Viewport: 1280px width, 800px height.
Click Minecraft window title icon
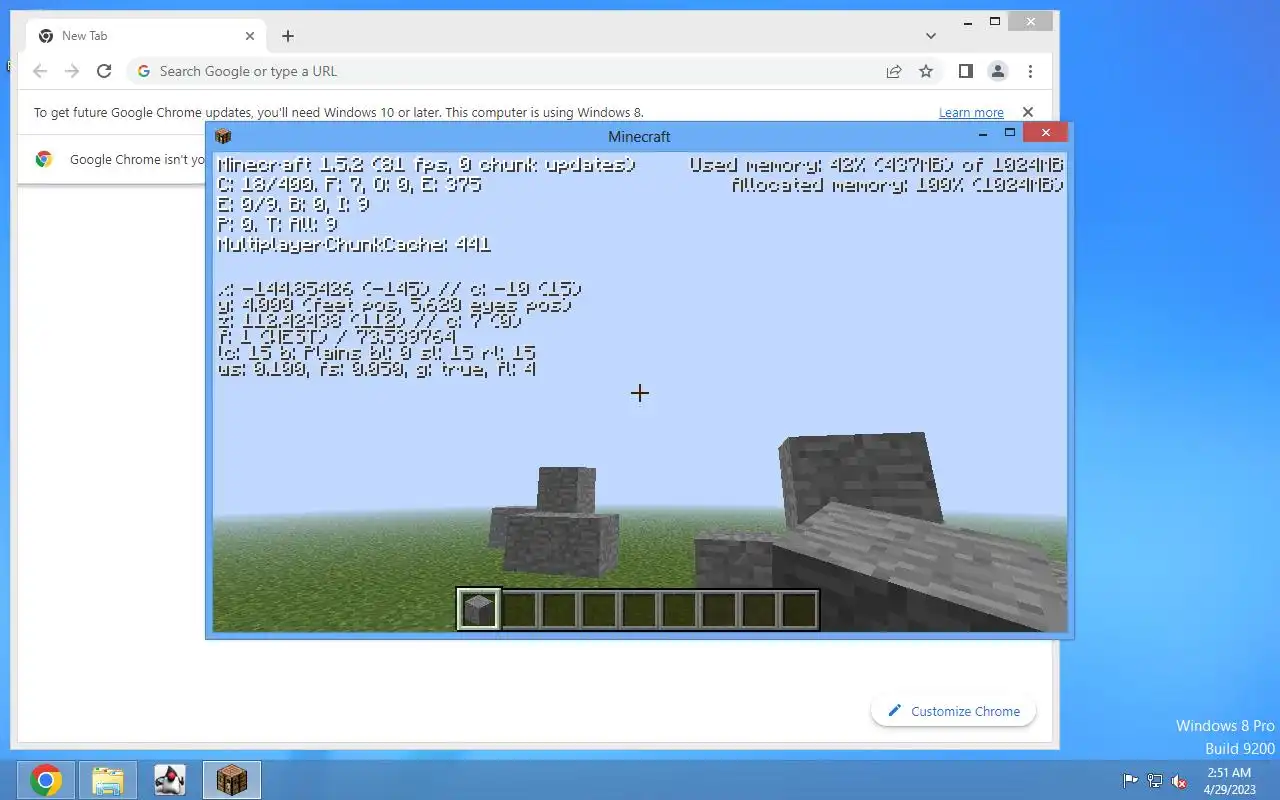(x=222, y=136)
